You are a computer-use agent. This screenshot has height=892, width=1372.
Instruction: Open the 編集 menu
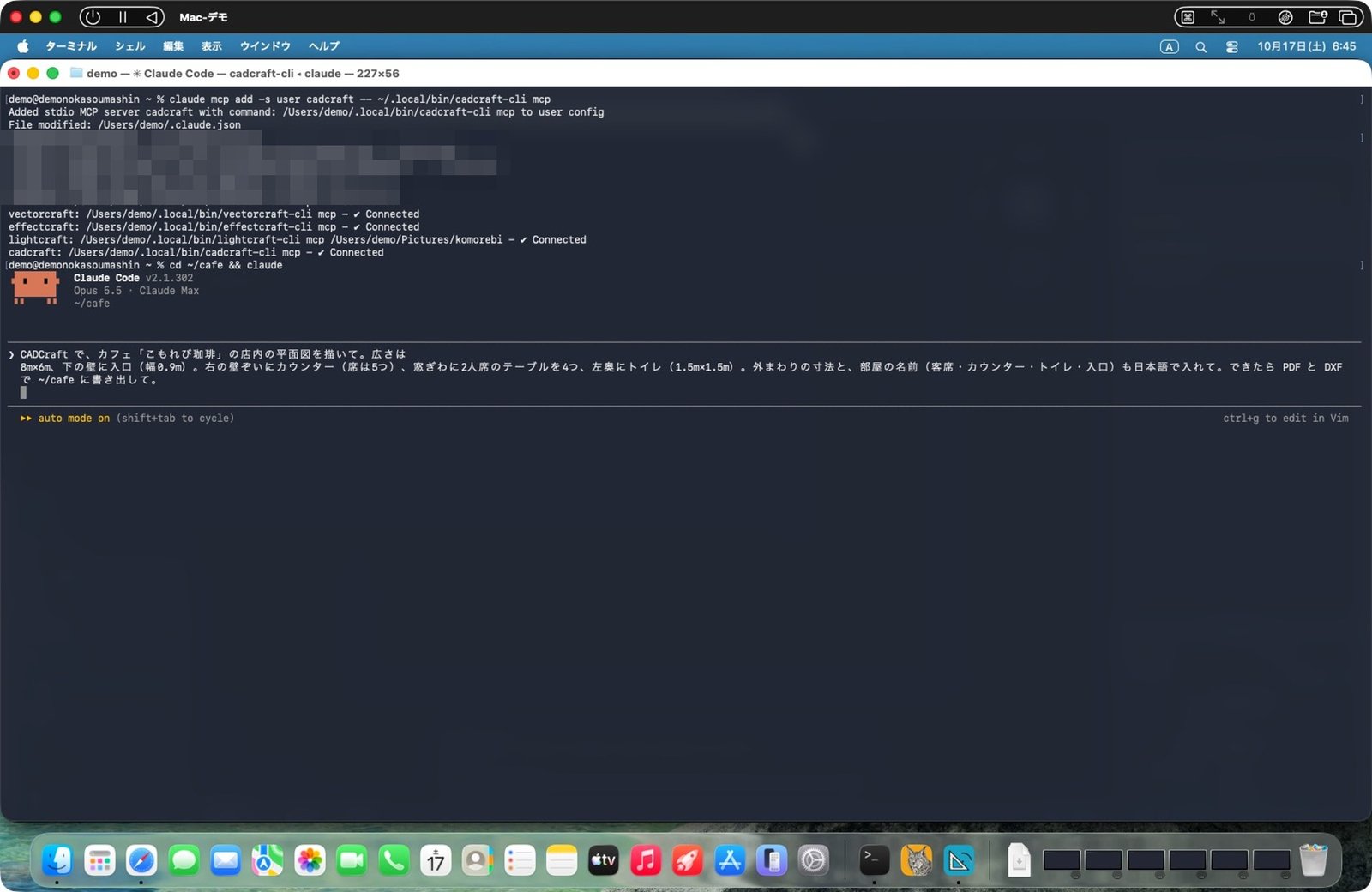coord(173,46)
